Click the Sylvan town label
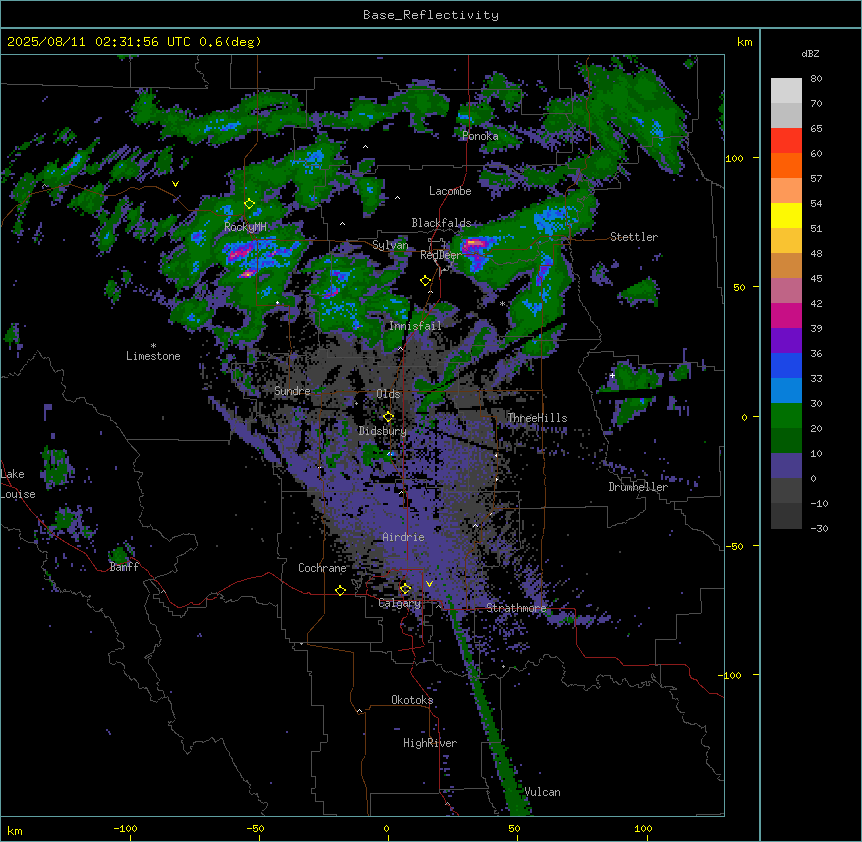 (x=390, y=245)
